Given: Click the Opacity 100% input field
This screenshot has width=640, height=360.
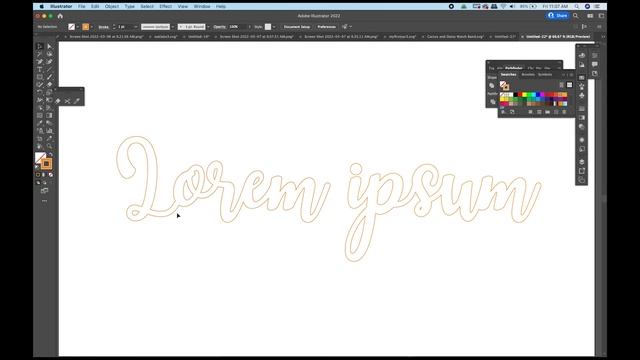Looking at the screenshot, I should click(x=237, y=27).
